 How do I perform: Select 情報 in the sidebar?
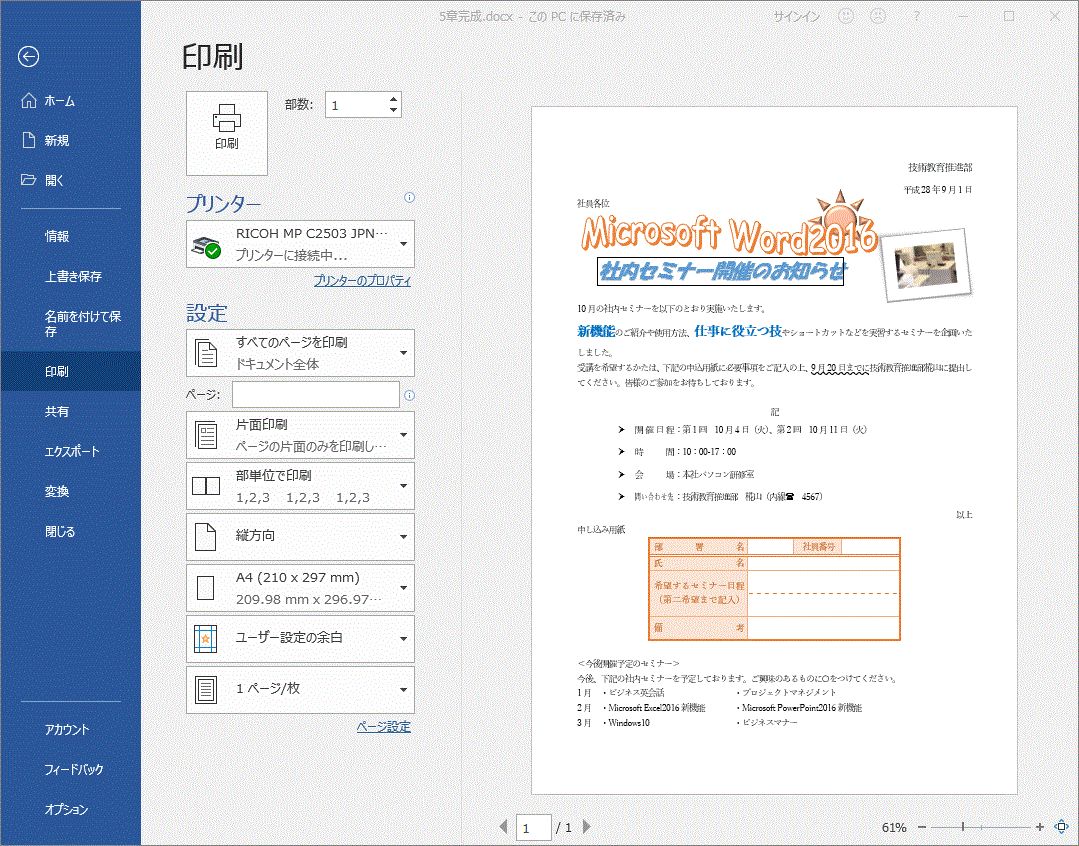point(70,236)
